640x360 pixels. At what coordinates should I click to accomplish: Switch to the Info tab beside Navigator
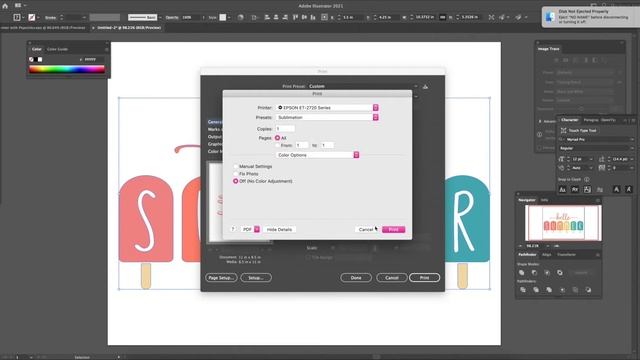coord(544,200)
